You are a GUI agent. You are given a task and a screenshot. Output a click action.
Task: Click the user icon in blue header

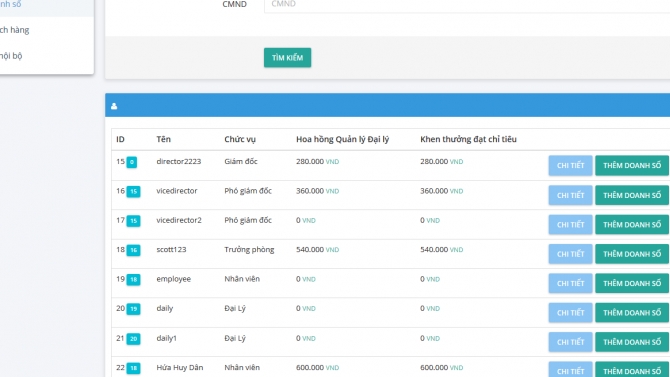(114, 106)
